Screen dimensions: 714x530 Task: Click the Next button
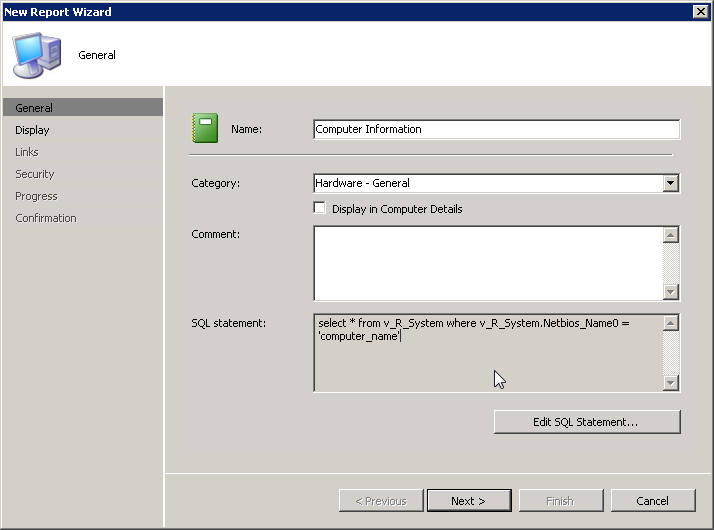point(469,501)
